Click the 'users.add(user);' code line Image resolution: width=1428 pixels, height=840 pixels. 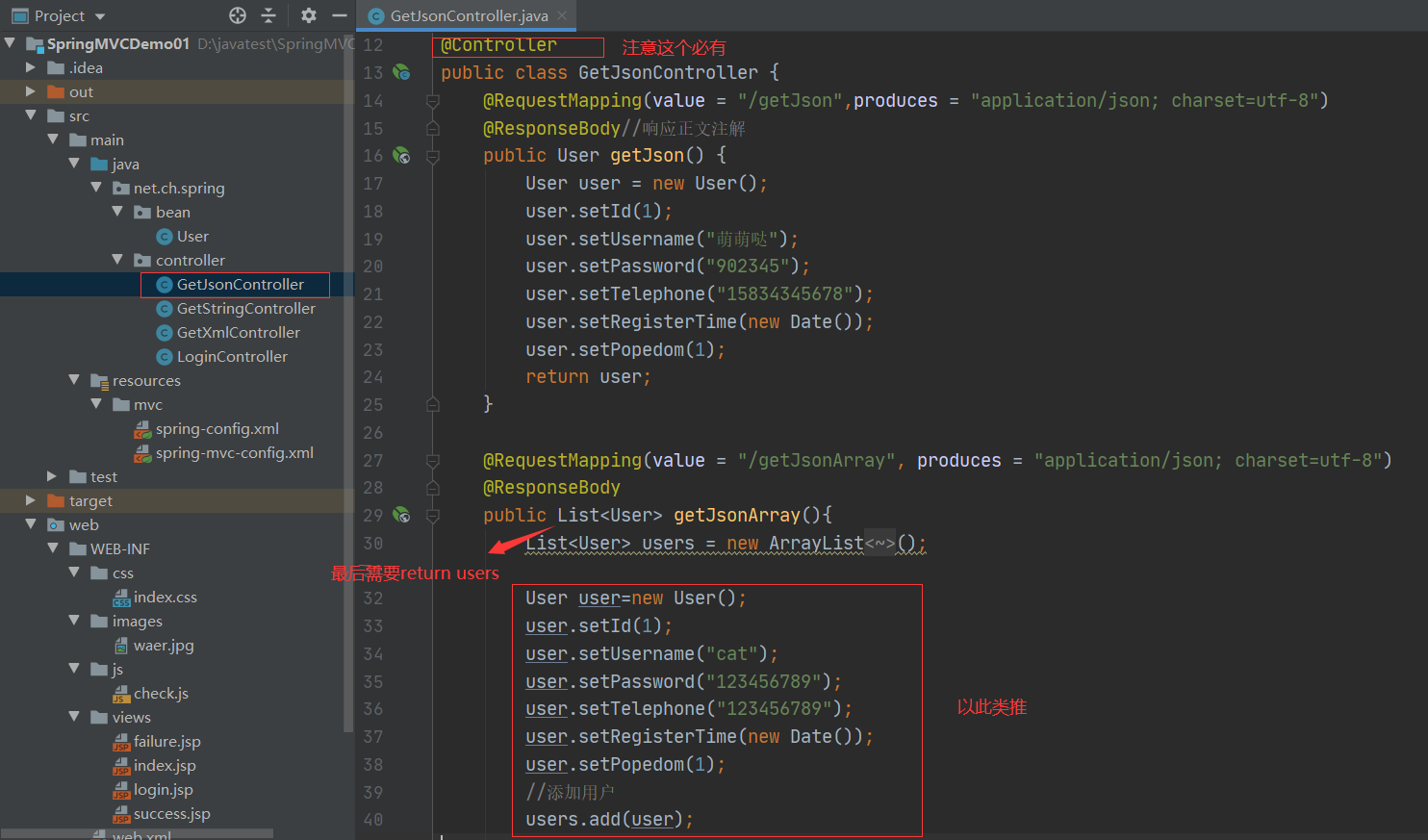[x=609, y=820]
